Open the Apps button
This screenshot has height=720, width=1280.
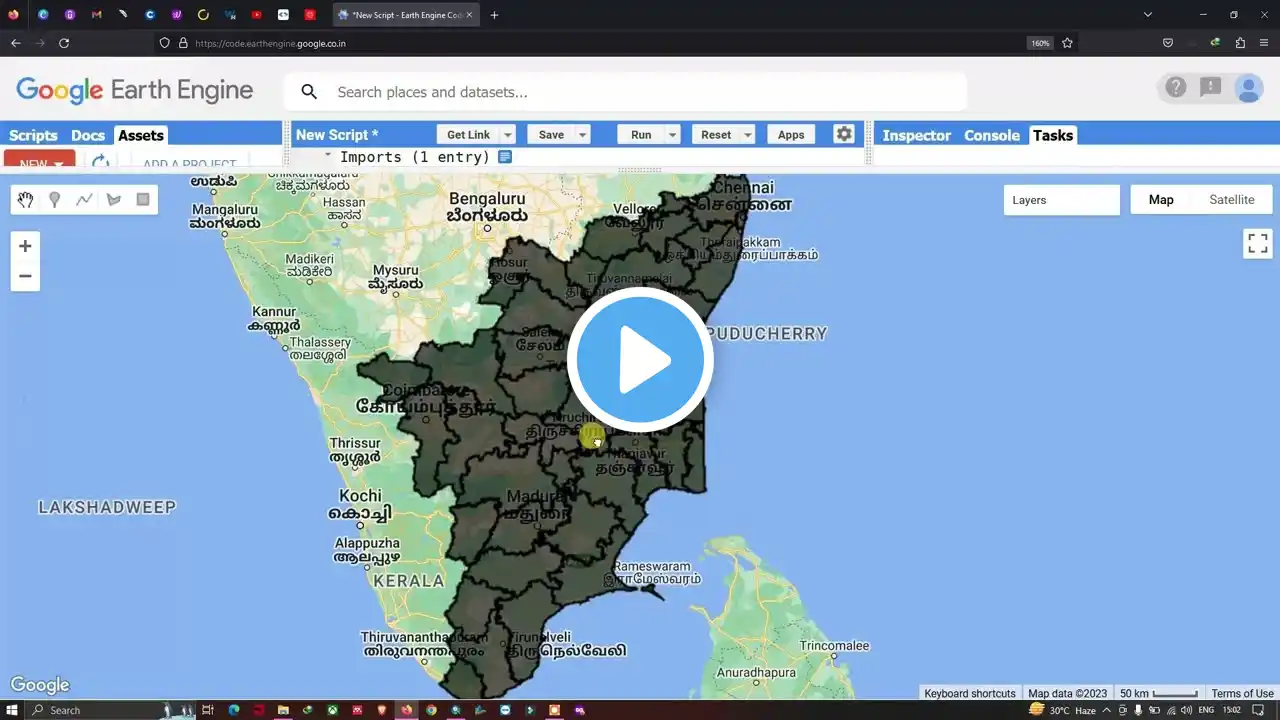(791, 134)
